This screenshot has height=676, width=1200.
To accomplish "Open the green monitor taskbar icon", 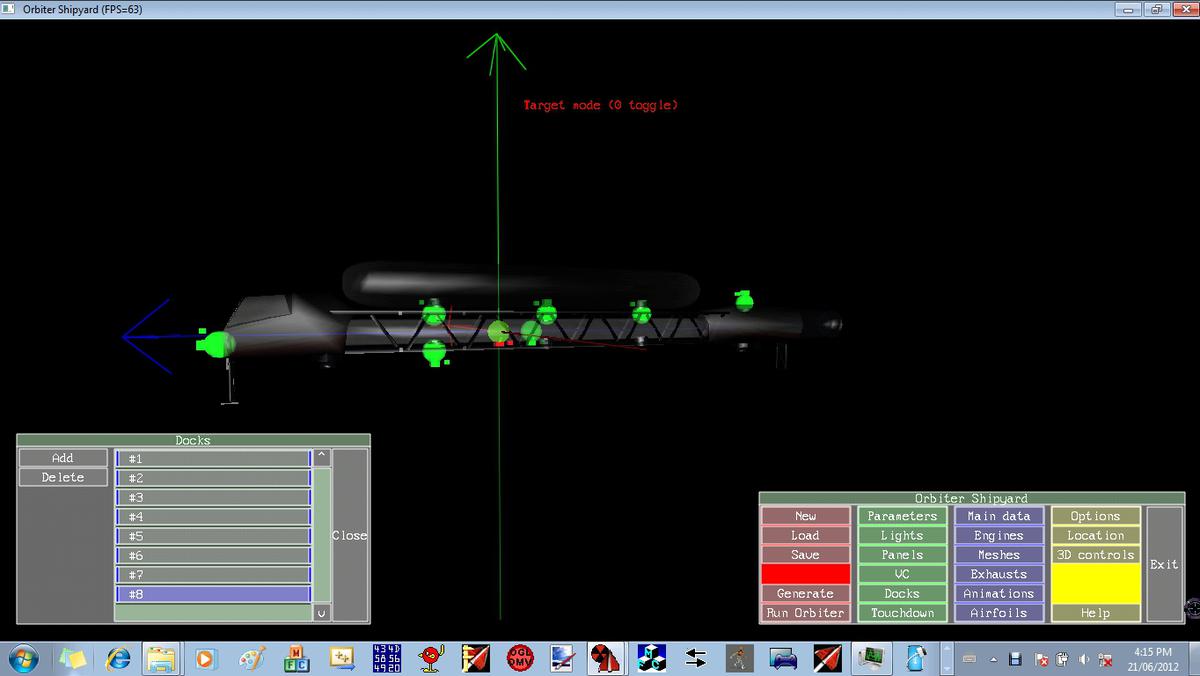I will (872, 658).
